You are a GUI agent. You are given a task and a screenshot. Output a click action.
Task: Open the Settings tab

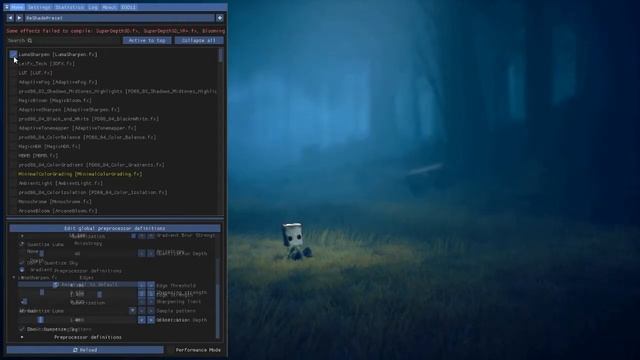coord(39,7)
